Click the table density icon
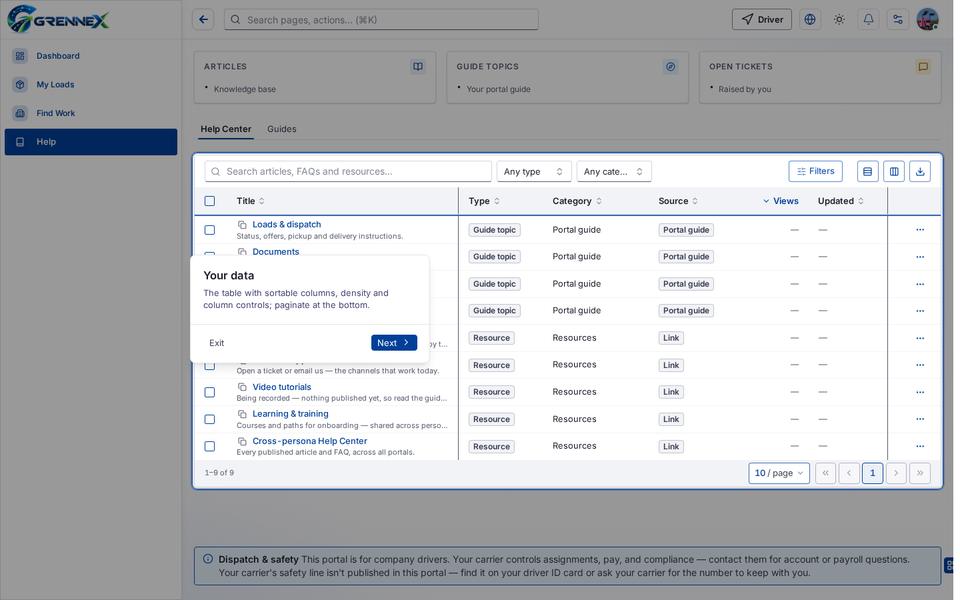960x600 pixels. click(x=868, y=171)
